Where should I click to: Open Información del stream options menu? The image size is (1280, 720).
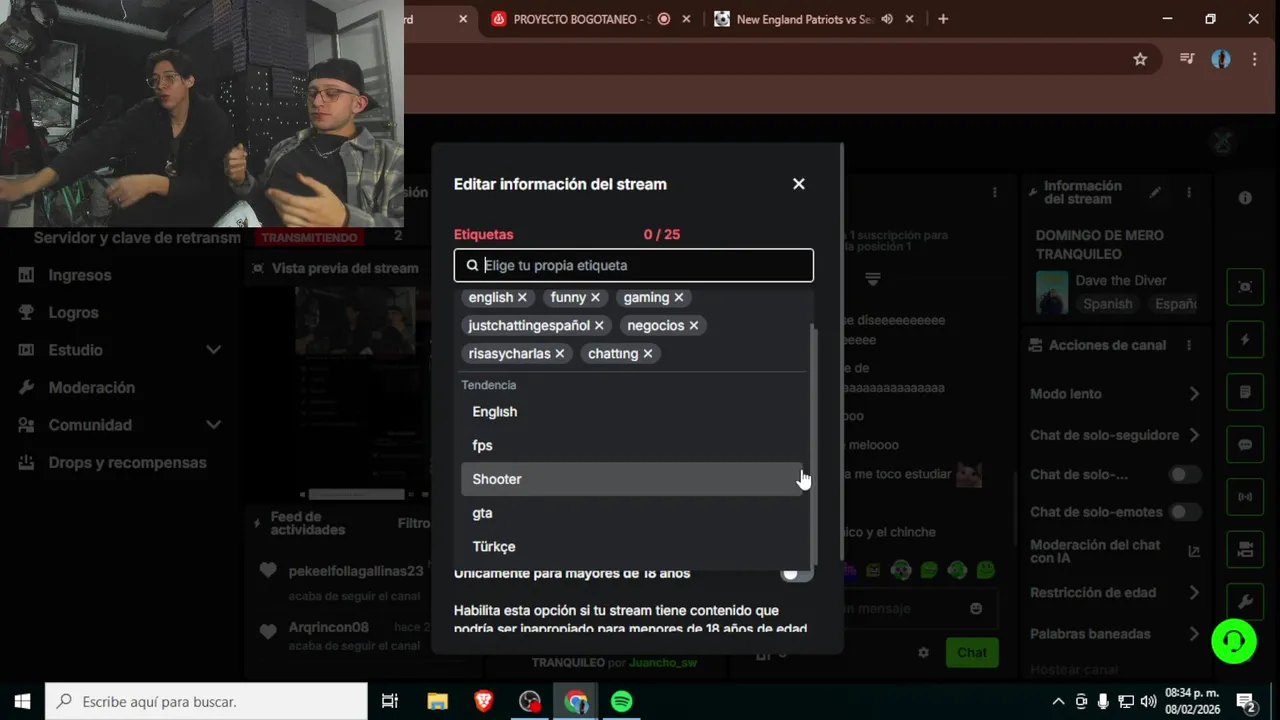(1189, 192)
